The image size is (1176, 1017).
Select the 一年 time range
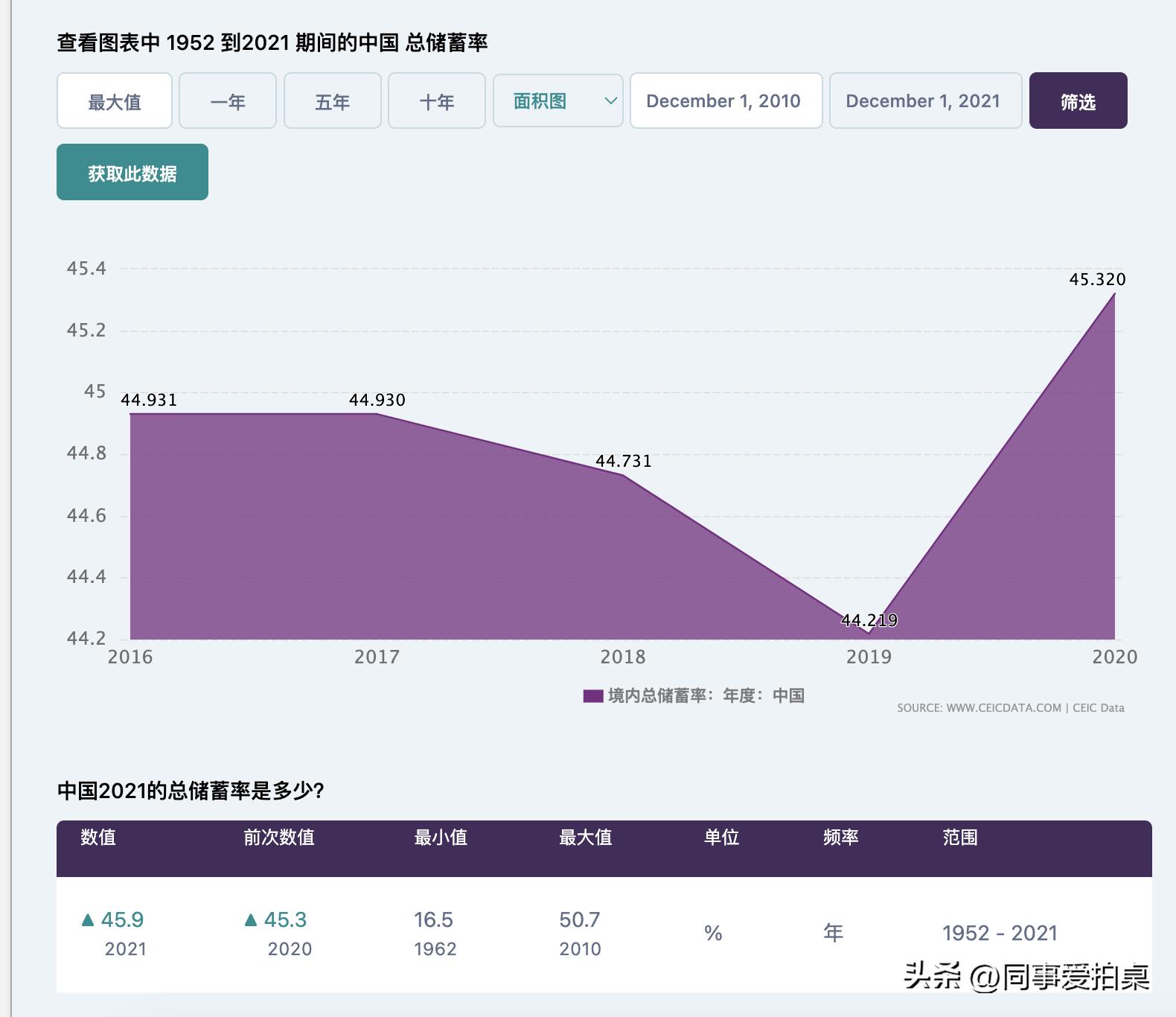[x=228, y=101]
